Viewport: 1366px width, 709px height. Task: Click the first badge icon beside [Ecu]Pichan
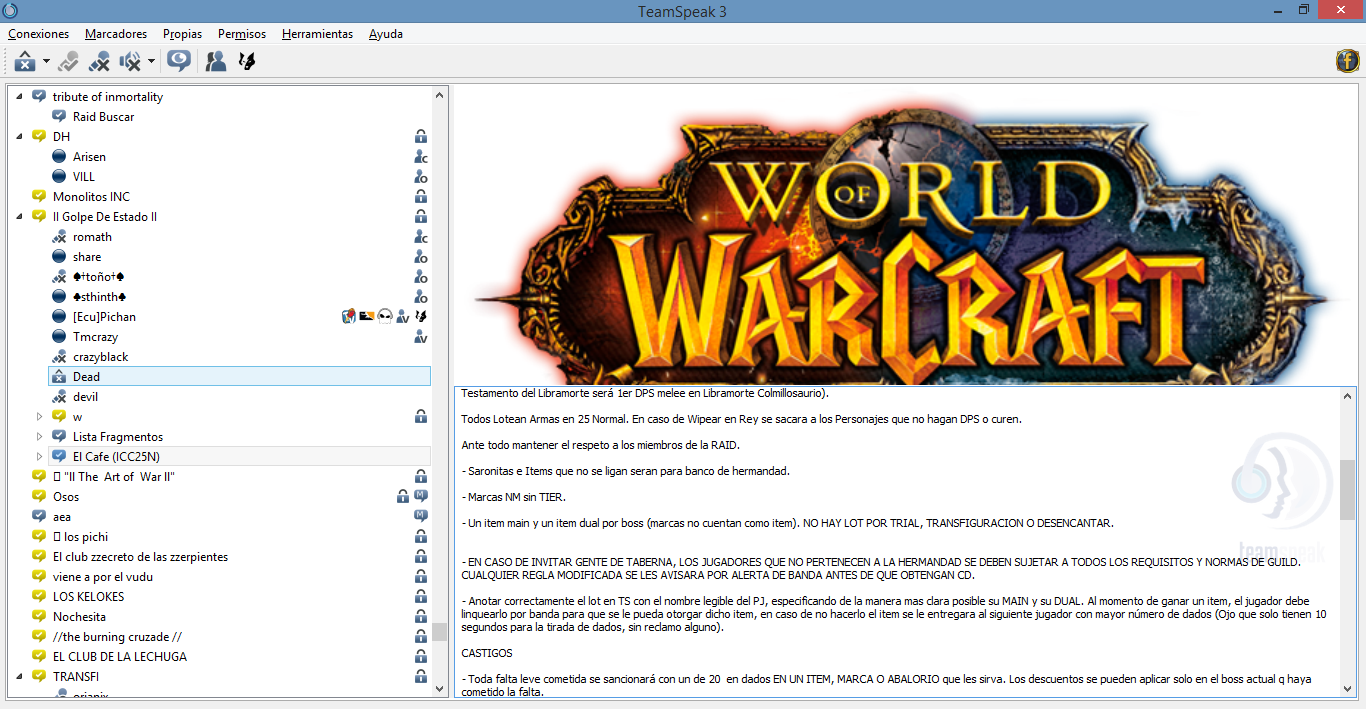tap(349, 317)
